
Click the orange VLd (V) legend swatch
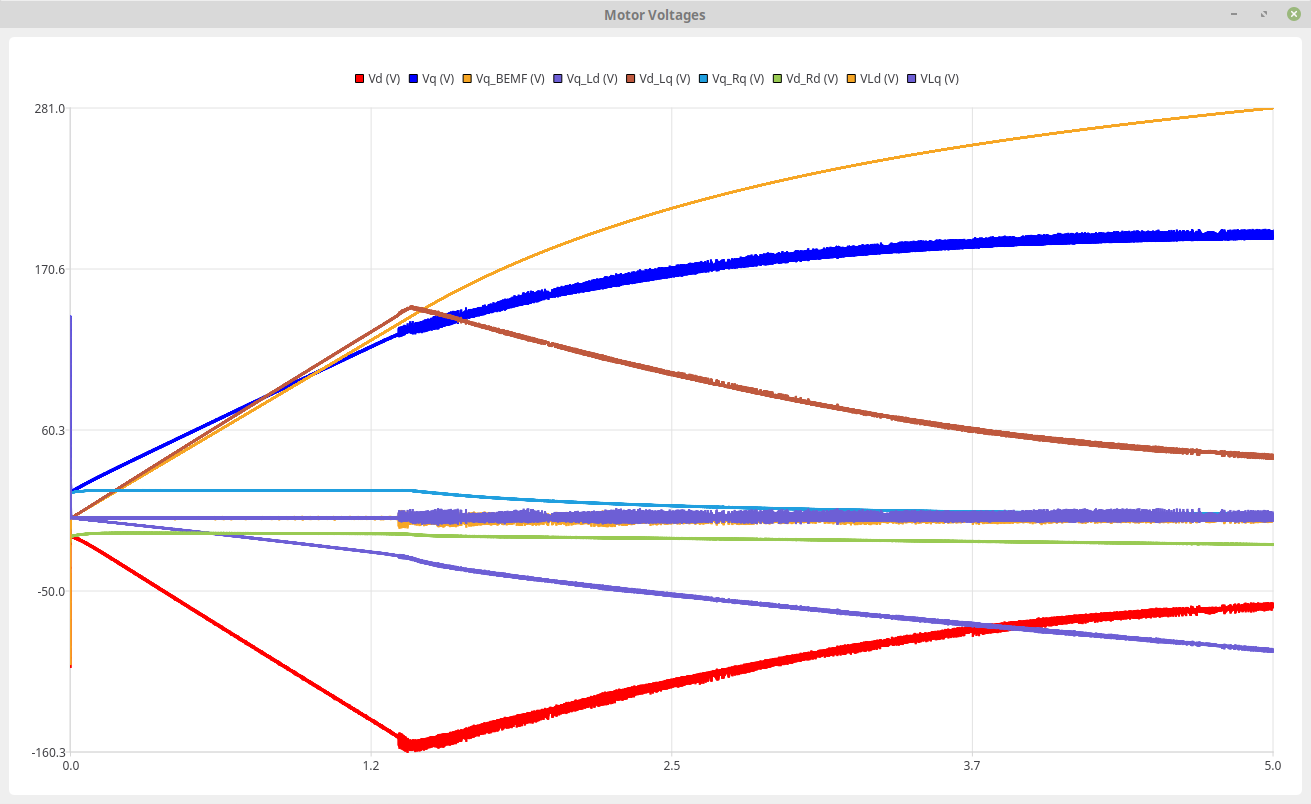(x=851, y=79)
